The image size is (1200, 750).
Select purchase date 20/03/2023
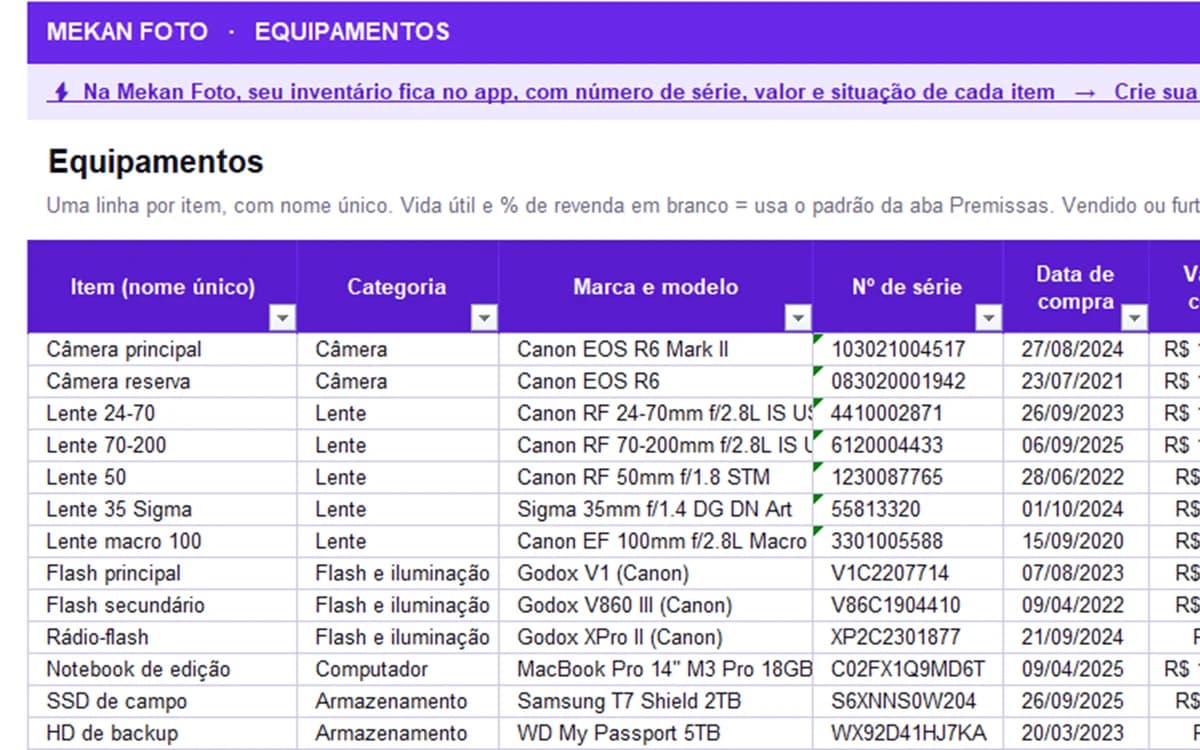coord(1076,733)
